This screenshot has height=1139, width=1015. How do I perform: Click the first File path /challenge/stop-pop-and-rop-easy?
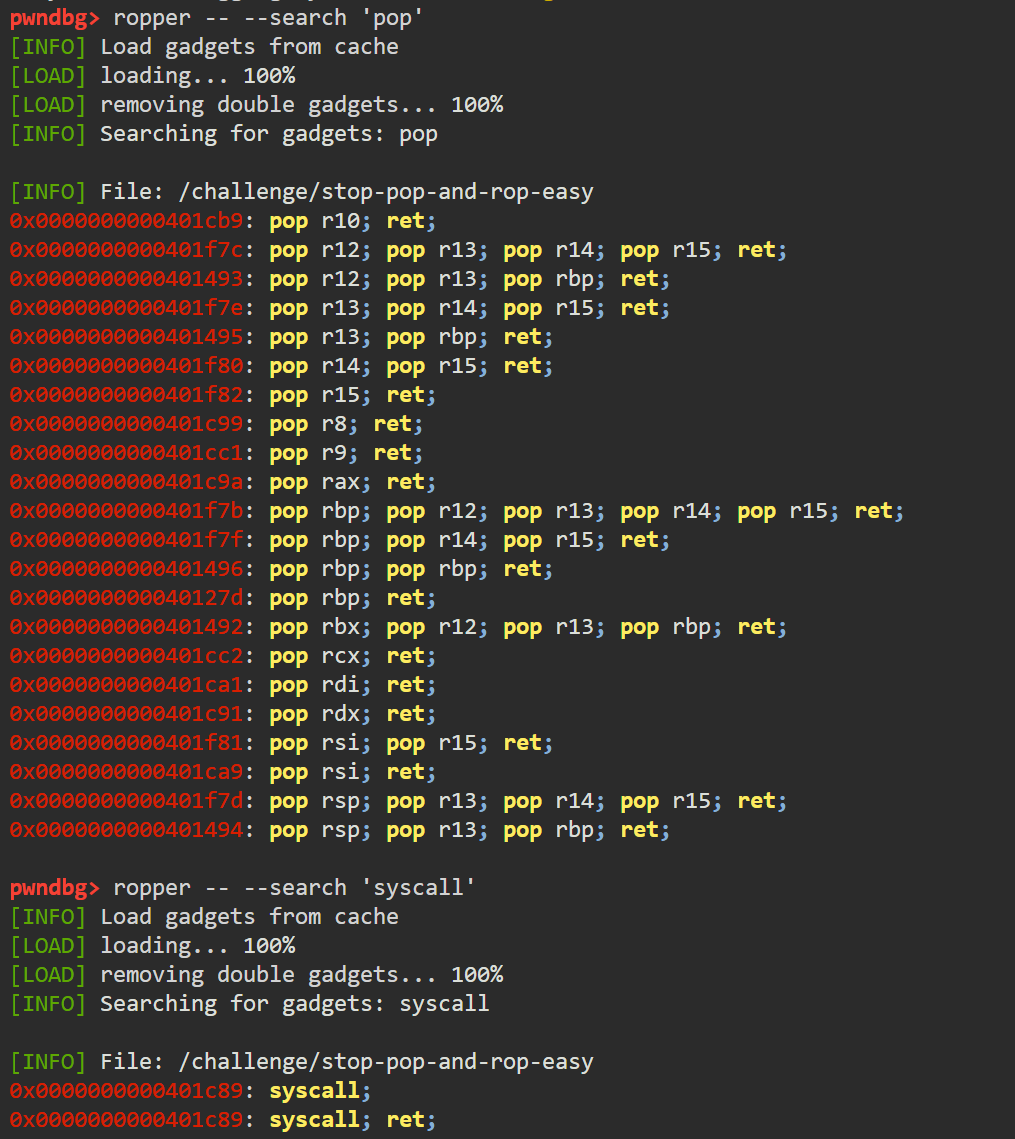tap(386, 192)
